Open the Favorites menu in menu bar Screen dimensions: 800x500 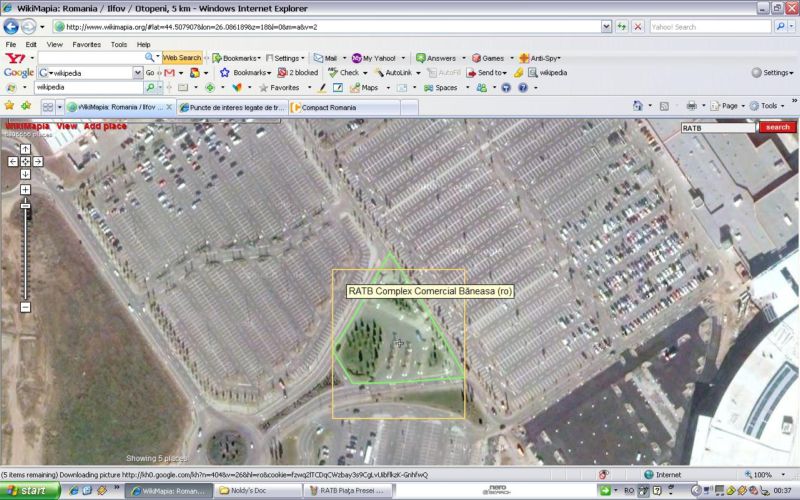click(x=86, y=45)
